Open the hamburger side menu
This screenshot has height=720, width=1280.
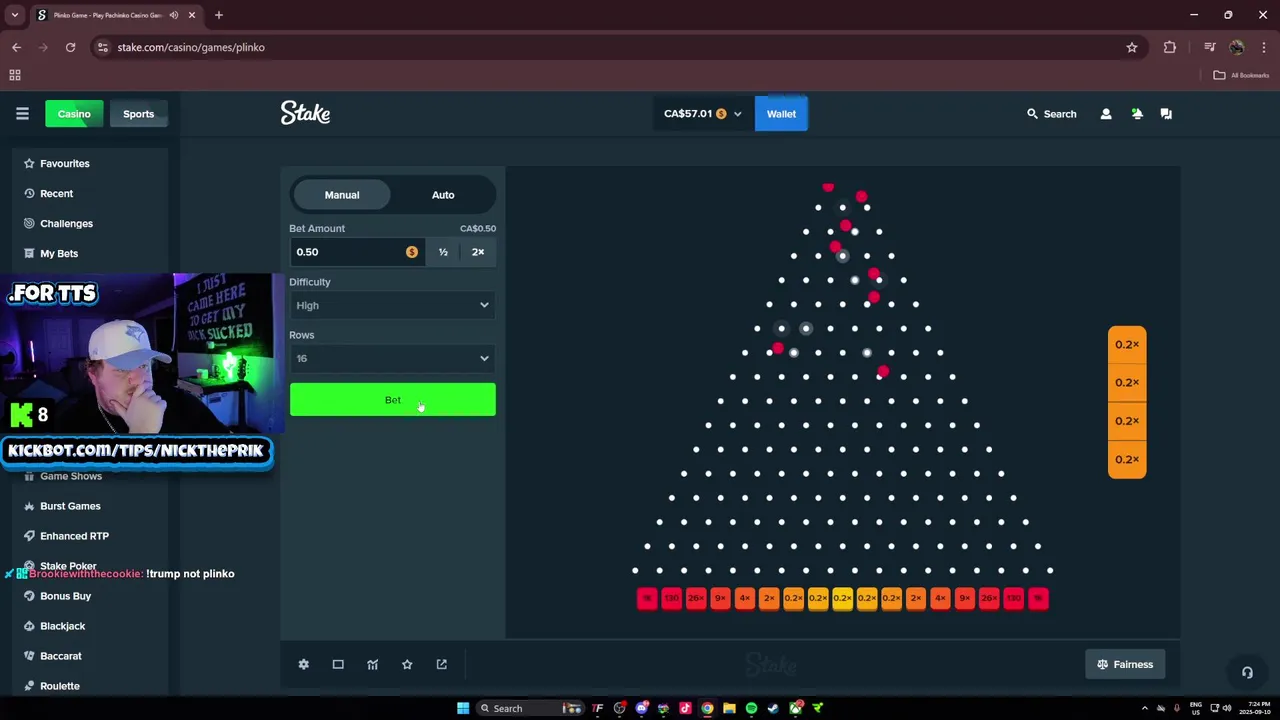point(22,114)
